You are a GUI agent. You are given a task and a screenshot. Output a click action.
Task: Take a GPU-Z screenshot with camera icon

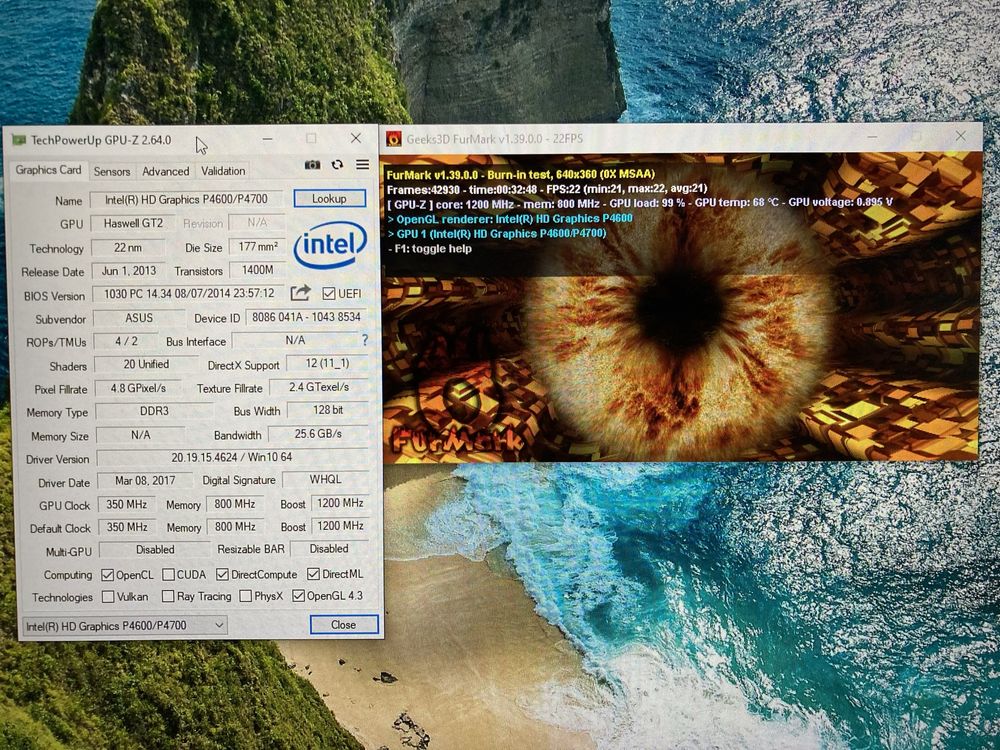pyautogui.click(x=312, y=165)
